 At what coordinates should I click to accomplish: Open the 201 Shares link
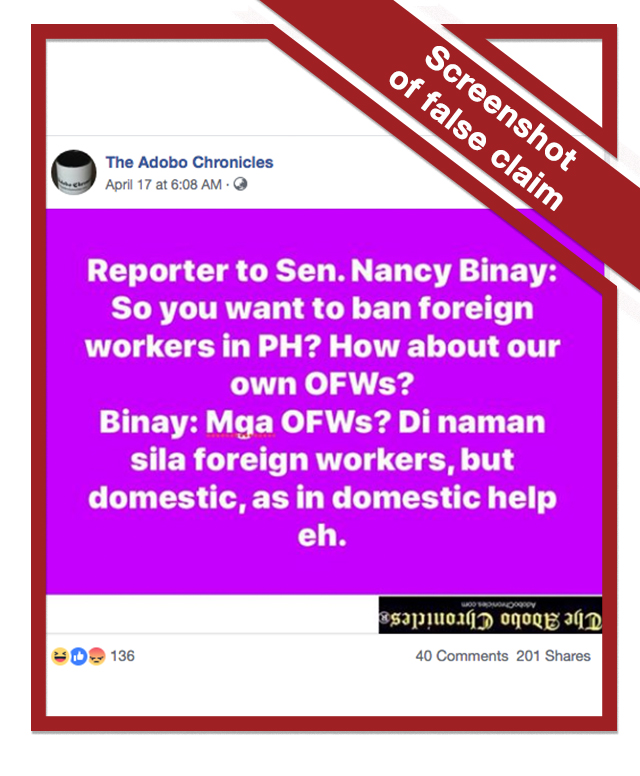(x=553, y=656)
